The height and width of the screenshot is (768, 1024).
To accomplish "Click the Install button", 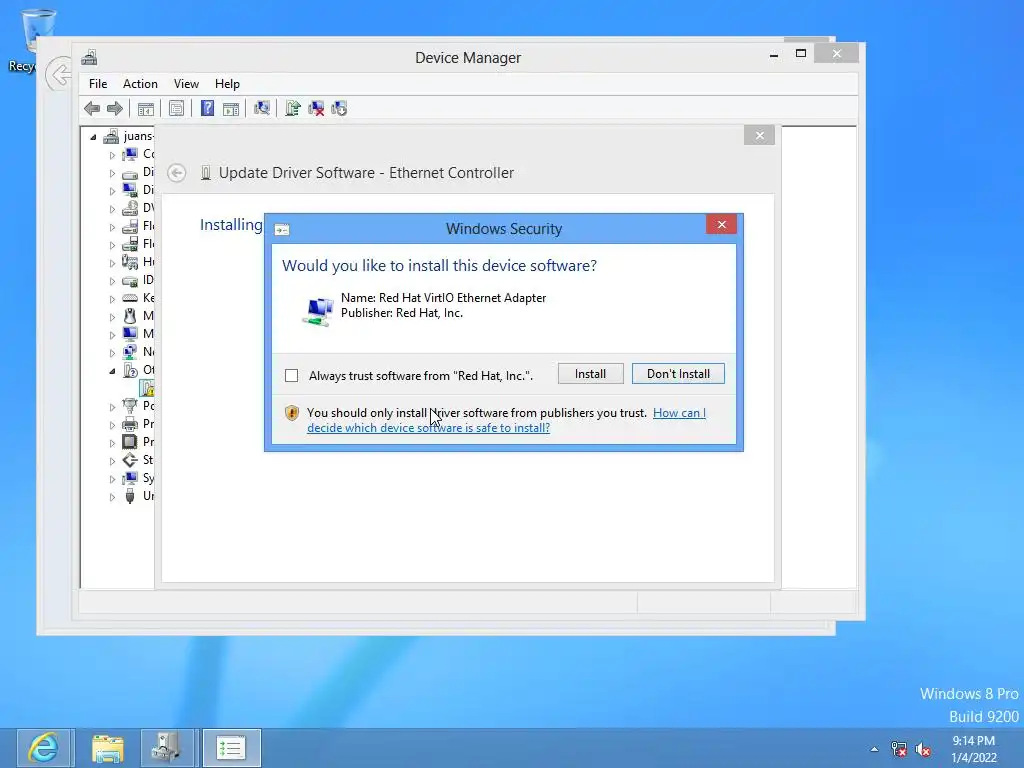I will click(x=590, y=374).
